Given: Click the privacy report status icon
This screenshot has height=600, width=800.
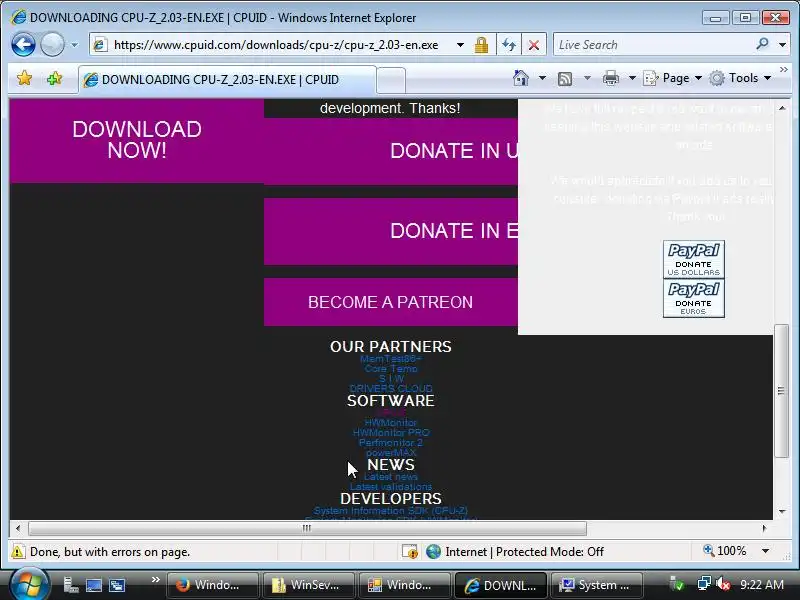Looking at the screenshot, I should pyautogui.click(x=410, y=552).
